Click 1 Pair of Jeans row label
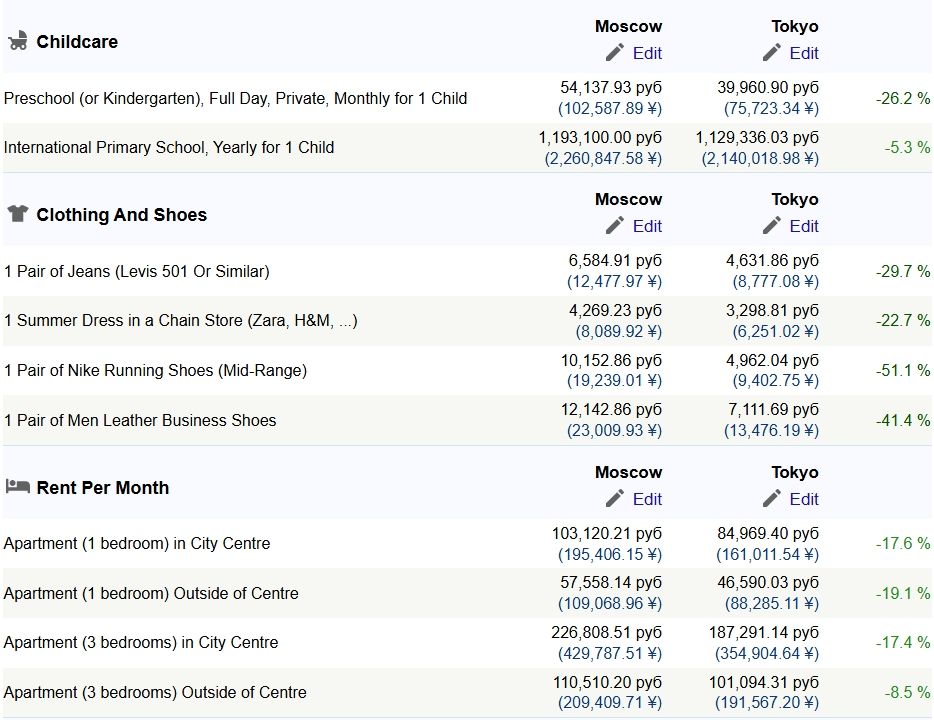 [136, 272]
